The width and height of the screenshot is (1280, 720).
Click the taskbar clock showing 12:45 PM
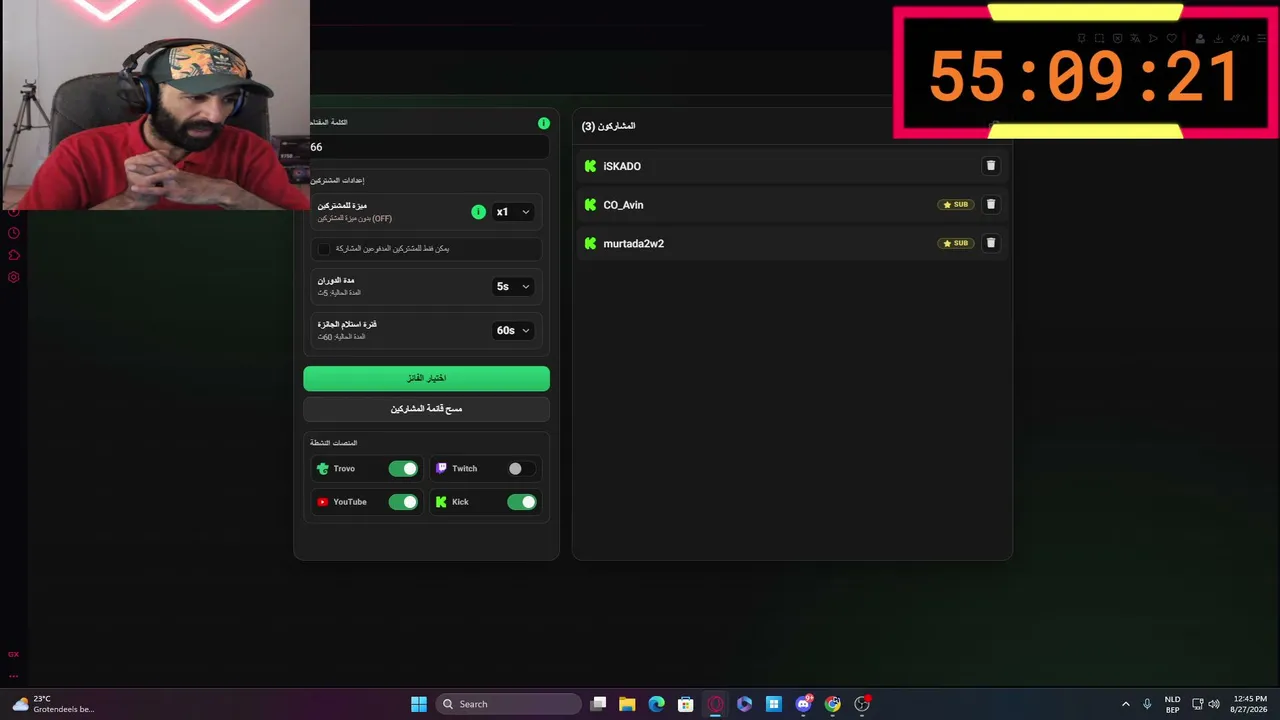coord(1249,704)
